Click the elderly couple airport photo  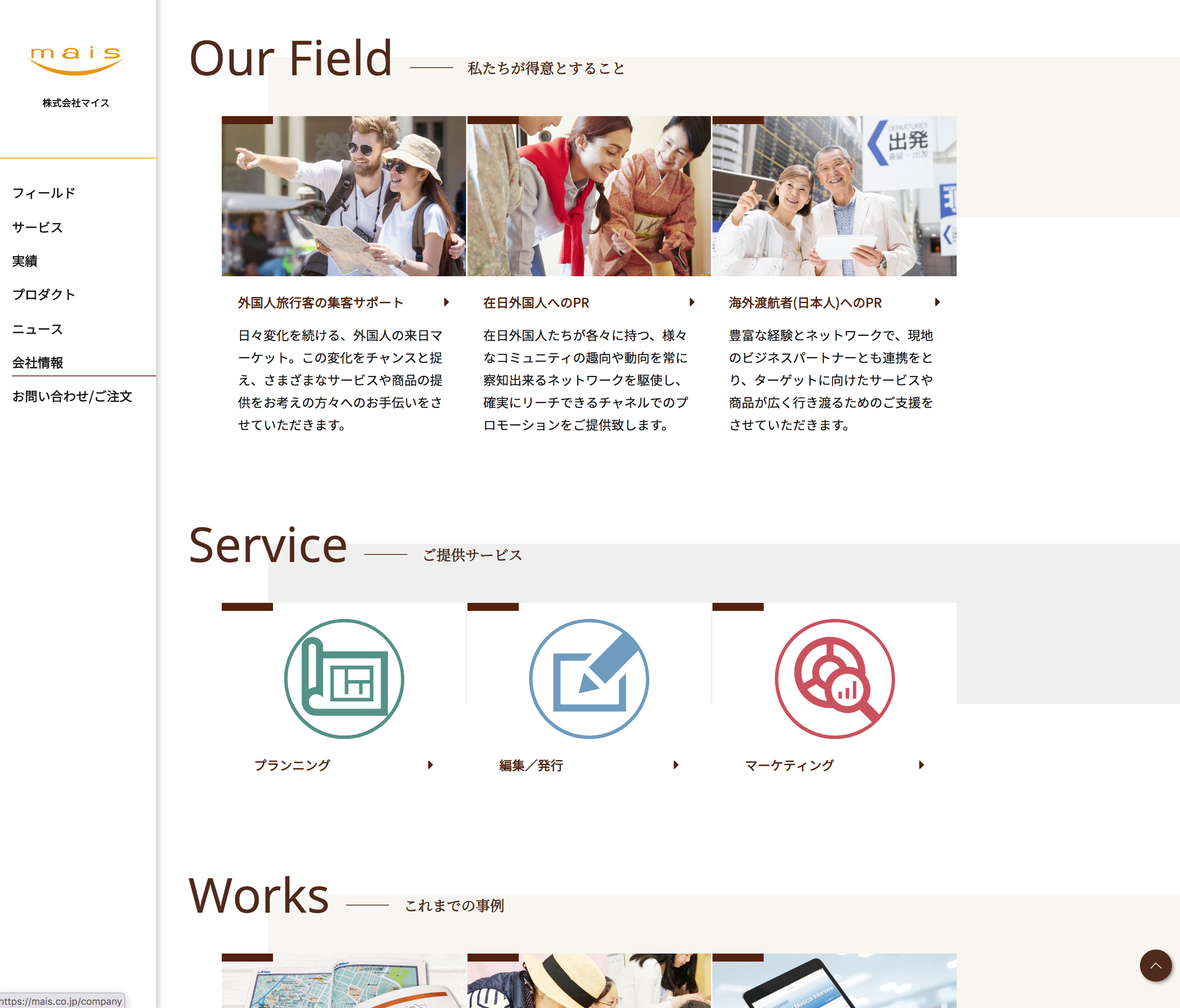[x=834, y=196]
